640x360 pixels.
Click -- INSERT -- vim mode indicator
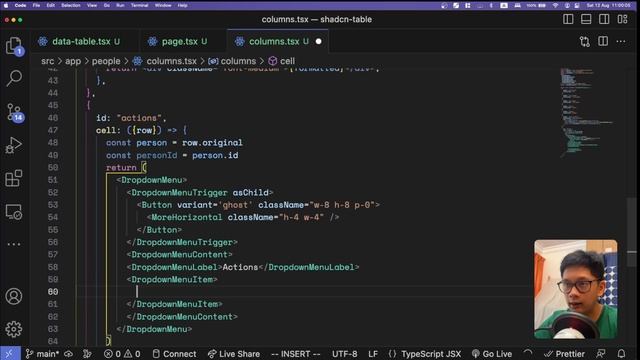coord(296,353)
